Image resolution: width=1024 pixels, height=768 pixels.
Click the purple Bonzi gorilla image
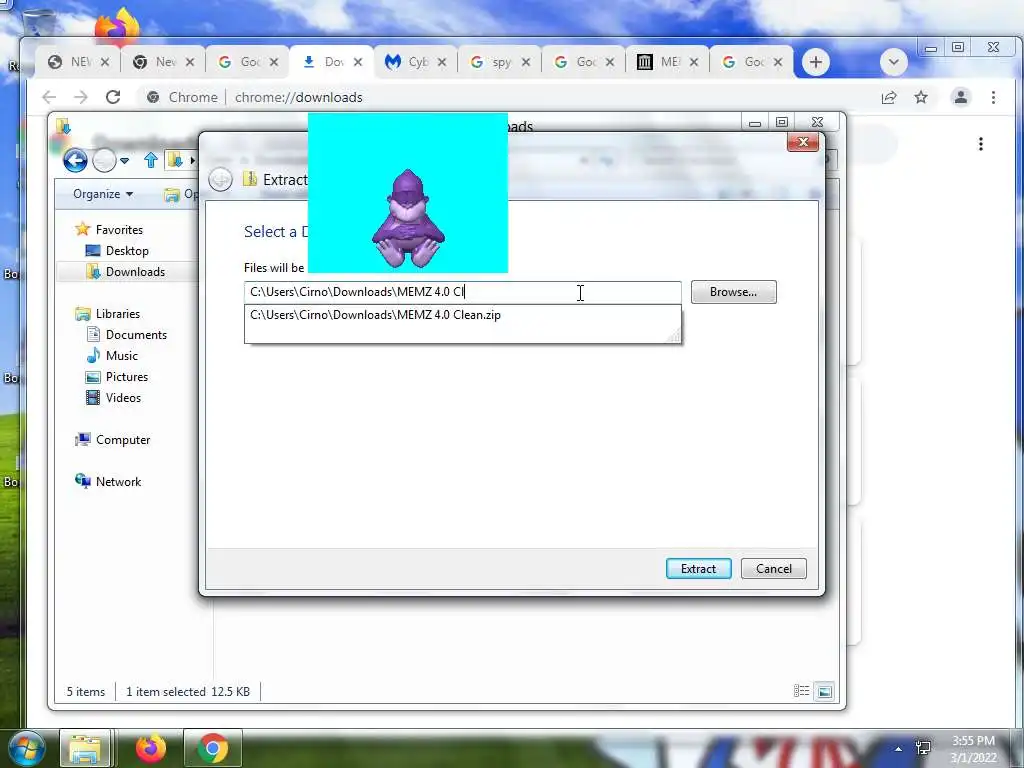(x=408, y=219)
